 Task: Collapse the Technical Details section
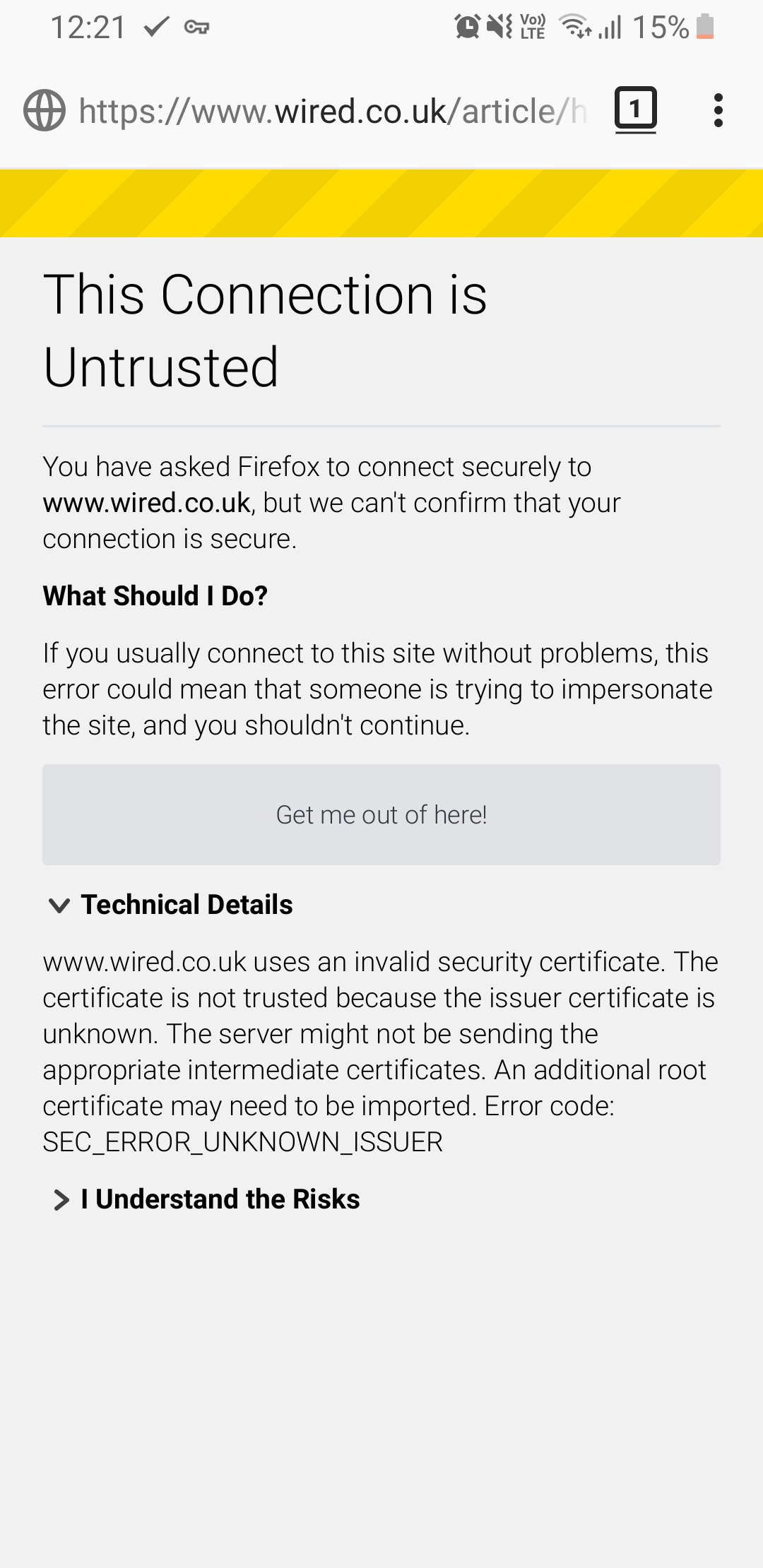click(x=187, y=905)
